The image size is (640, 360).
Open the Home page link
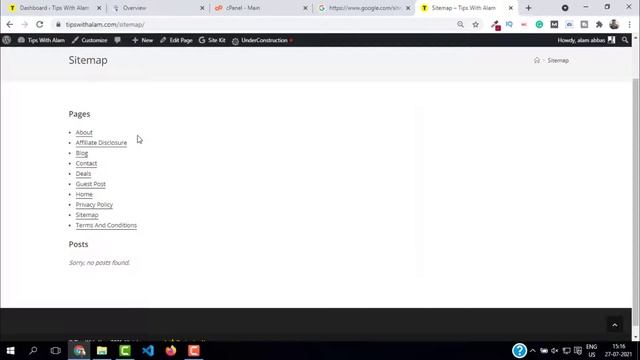pyautogui.click(x=84, y=194)
